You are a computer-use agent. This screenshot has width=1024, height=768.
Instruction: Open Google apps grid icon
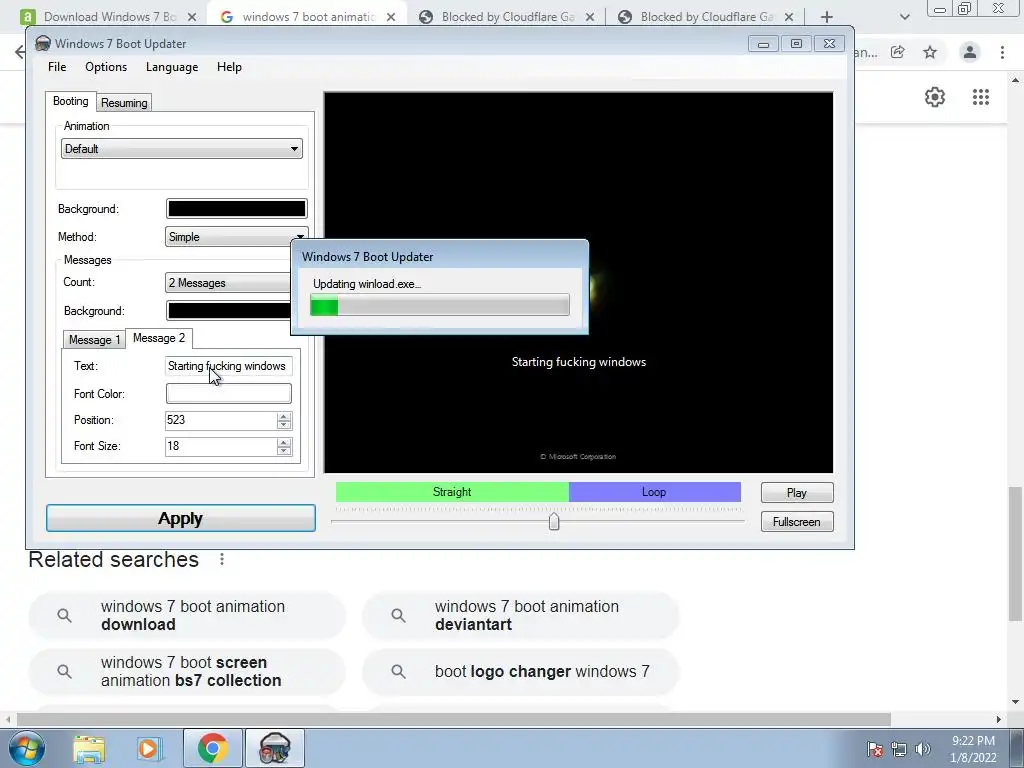[x=980, y=97]
